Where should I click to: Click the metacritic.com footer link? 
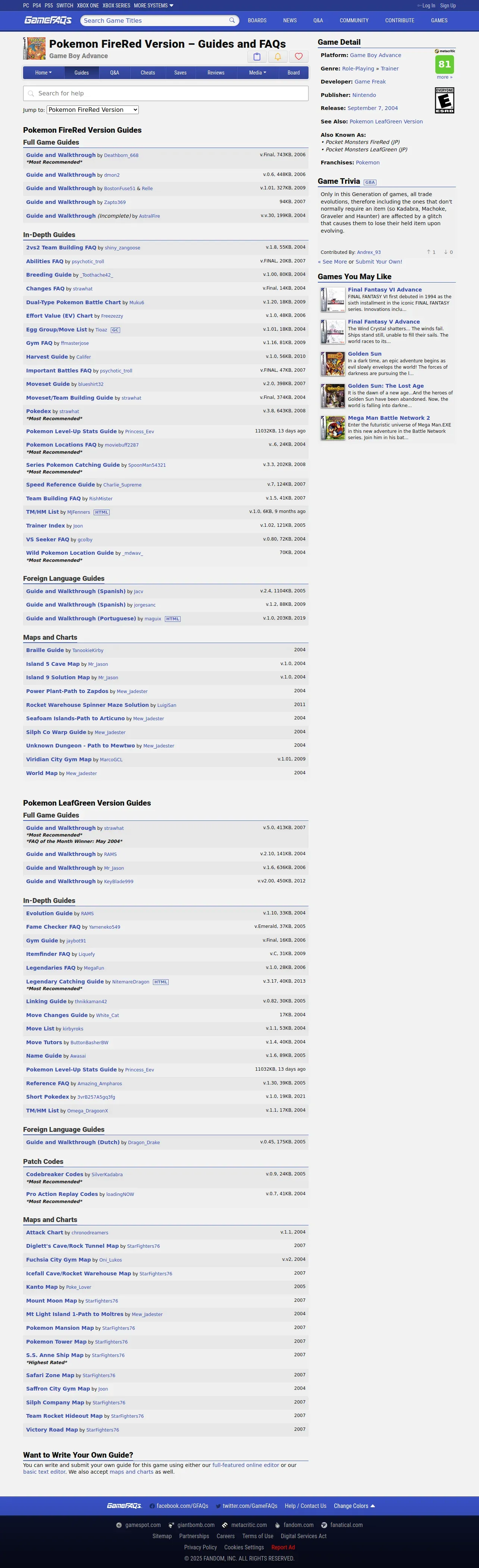coord(244,1525)
